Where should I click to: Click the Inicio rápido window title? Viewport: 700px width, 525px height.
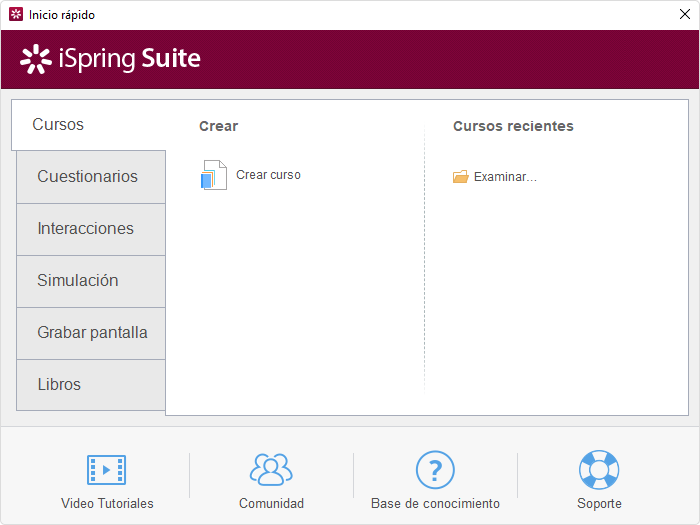[x=62, y=15]
